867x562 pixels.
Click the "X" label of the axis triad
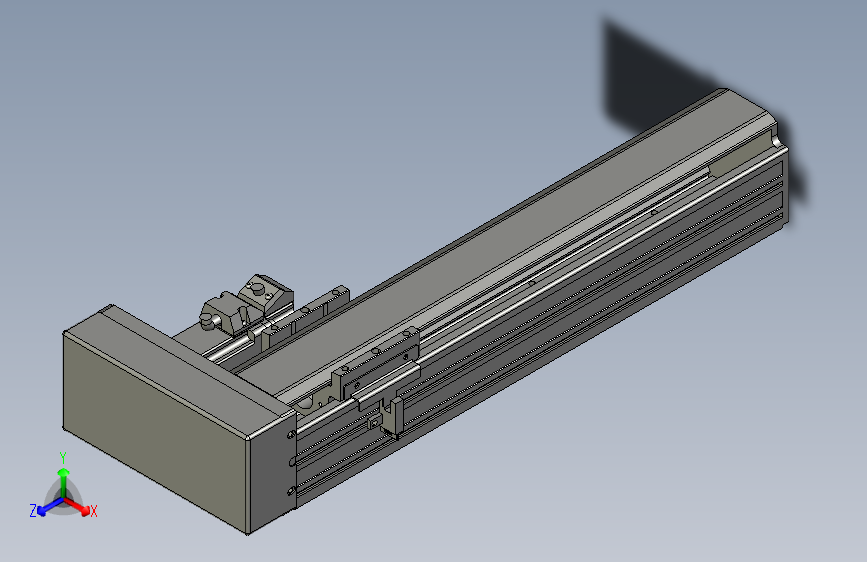[93, 511]
